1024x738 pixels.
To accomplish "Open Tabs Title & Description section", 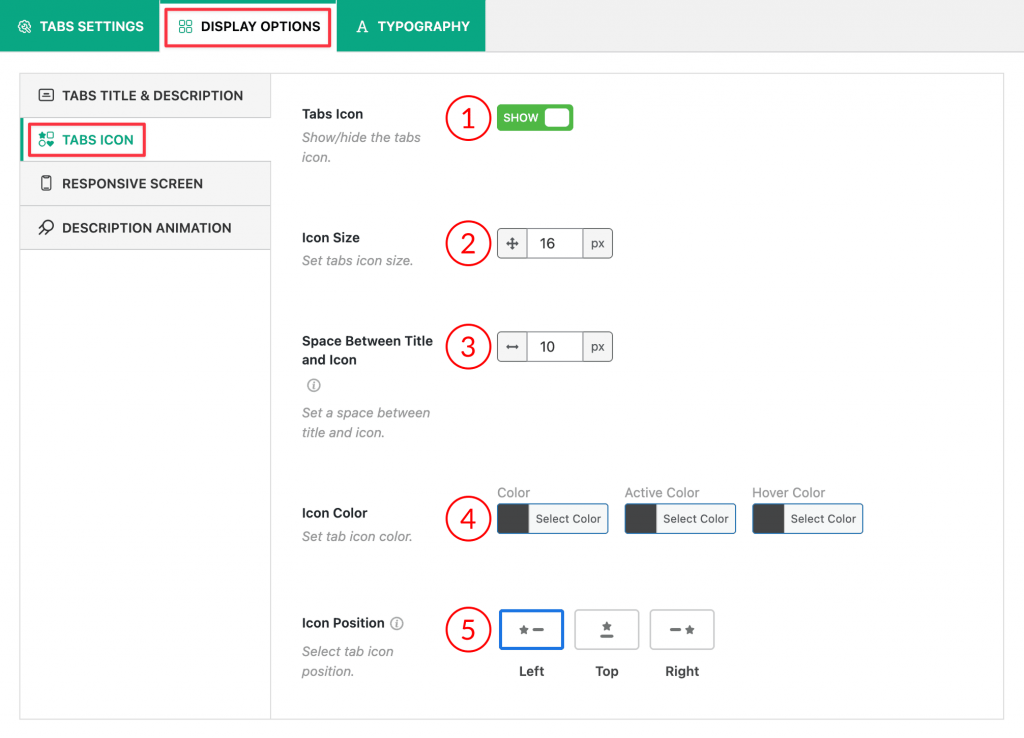I will click(x=145, y=95).
